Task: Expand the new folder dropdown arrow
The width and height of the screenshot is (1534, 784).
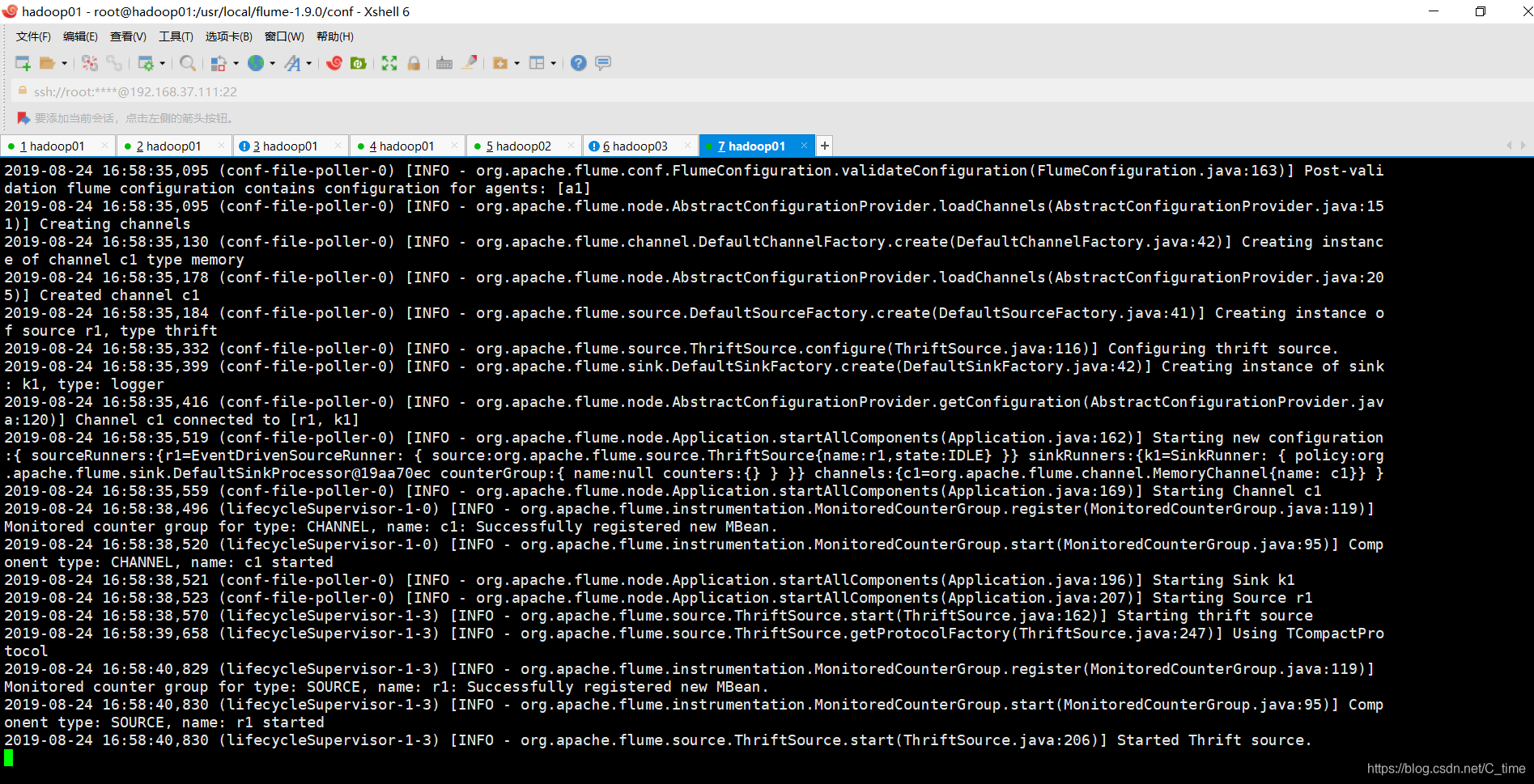Action: tap(516, 63)
